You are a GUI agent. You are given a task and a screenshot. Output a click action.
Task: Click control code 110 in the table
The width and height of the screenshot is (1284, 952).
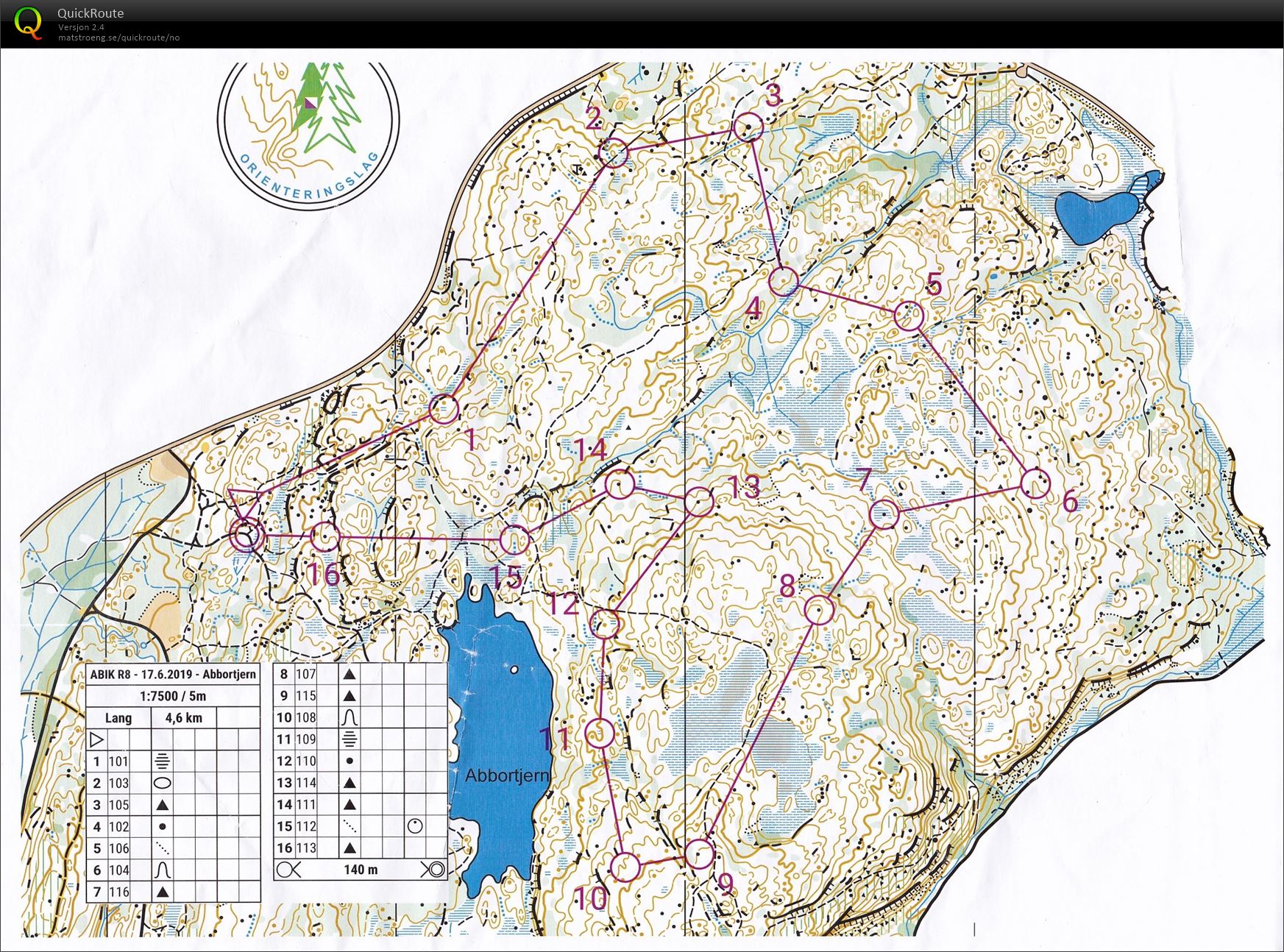pos(306,761)
